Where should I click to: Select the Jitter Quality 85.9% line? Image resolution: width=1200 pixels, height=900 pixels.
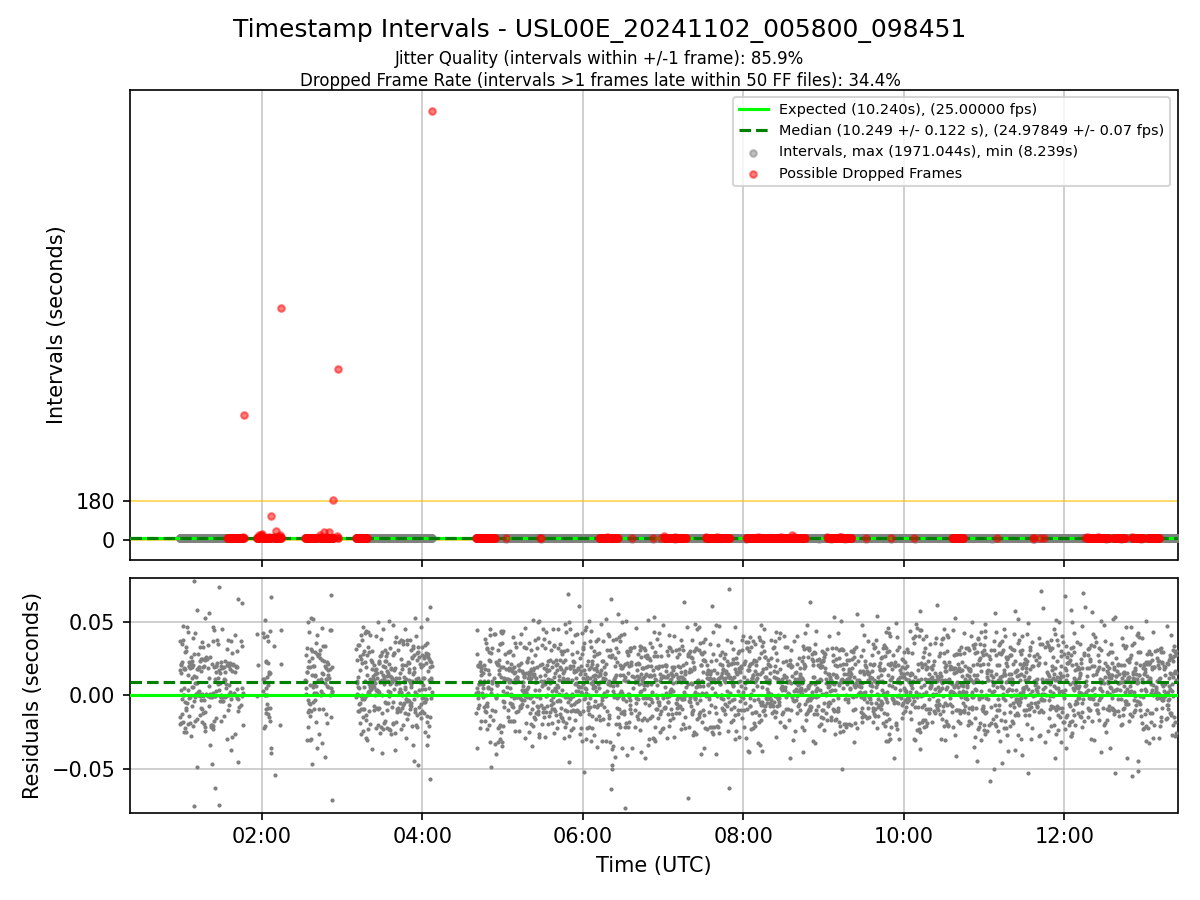[599, 58]
